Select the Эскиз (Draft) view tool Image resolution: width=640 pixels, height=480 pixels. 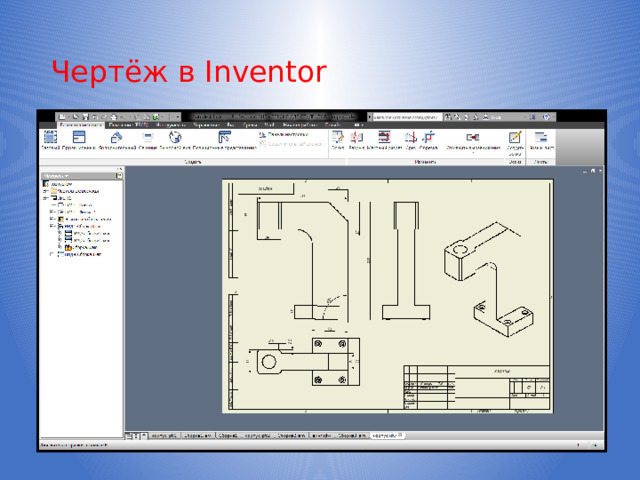point(338,140)
